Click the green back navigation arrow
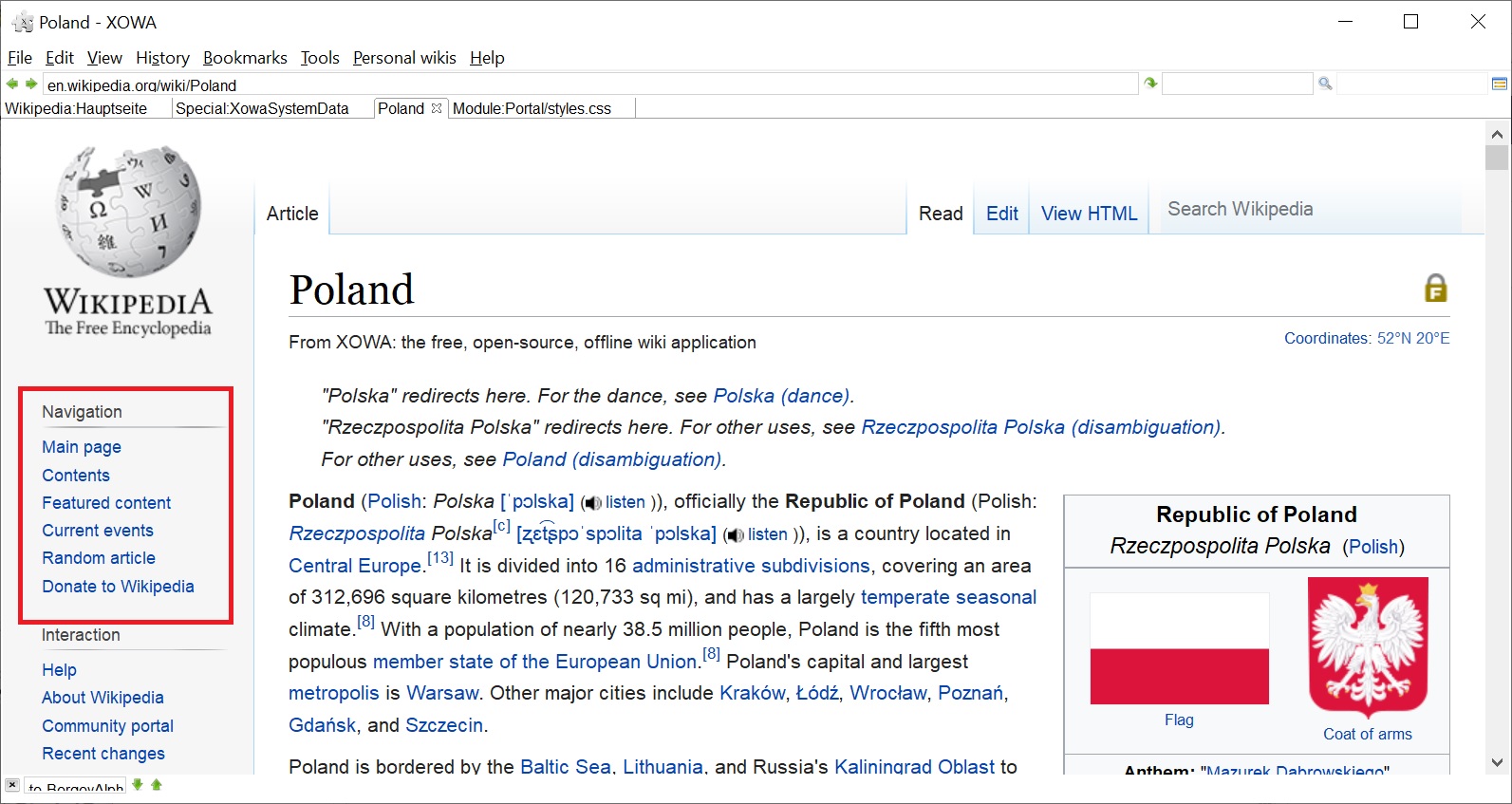The height and width of the screenshot is (804, 1512). tap(12, 84)
